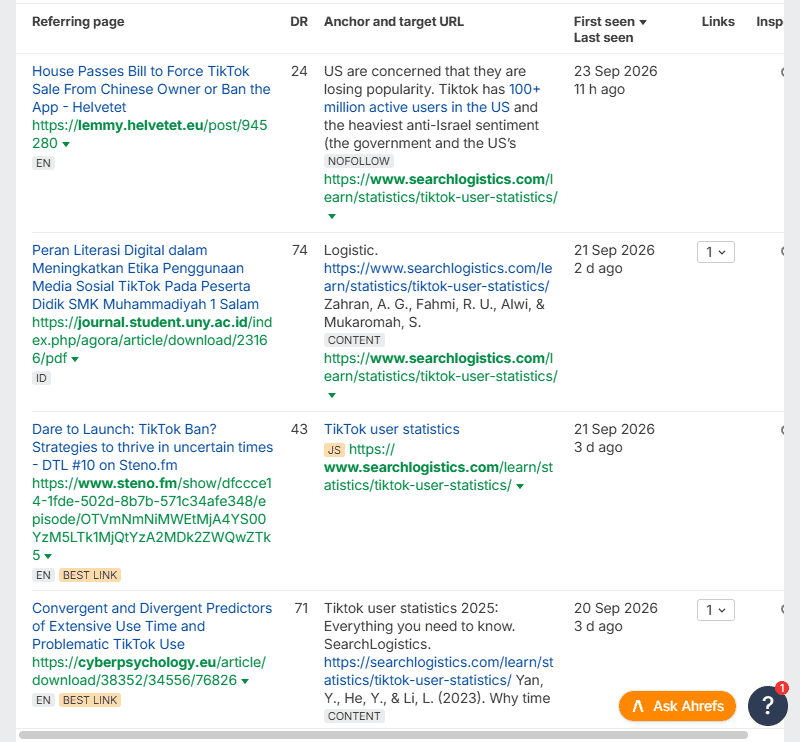This screenshot has width=800, height=742.
Task: Click the JS badge
Action: (x=334, y=450)
